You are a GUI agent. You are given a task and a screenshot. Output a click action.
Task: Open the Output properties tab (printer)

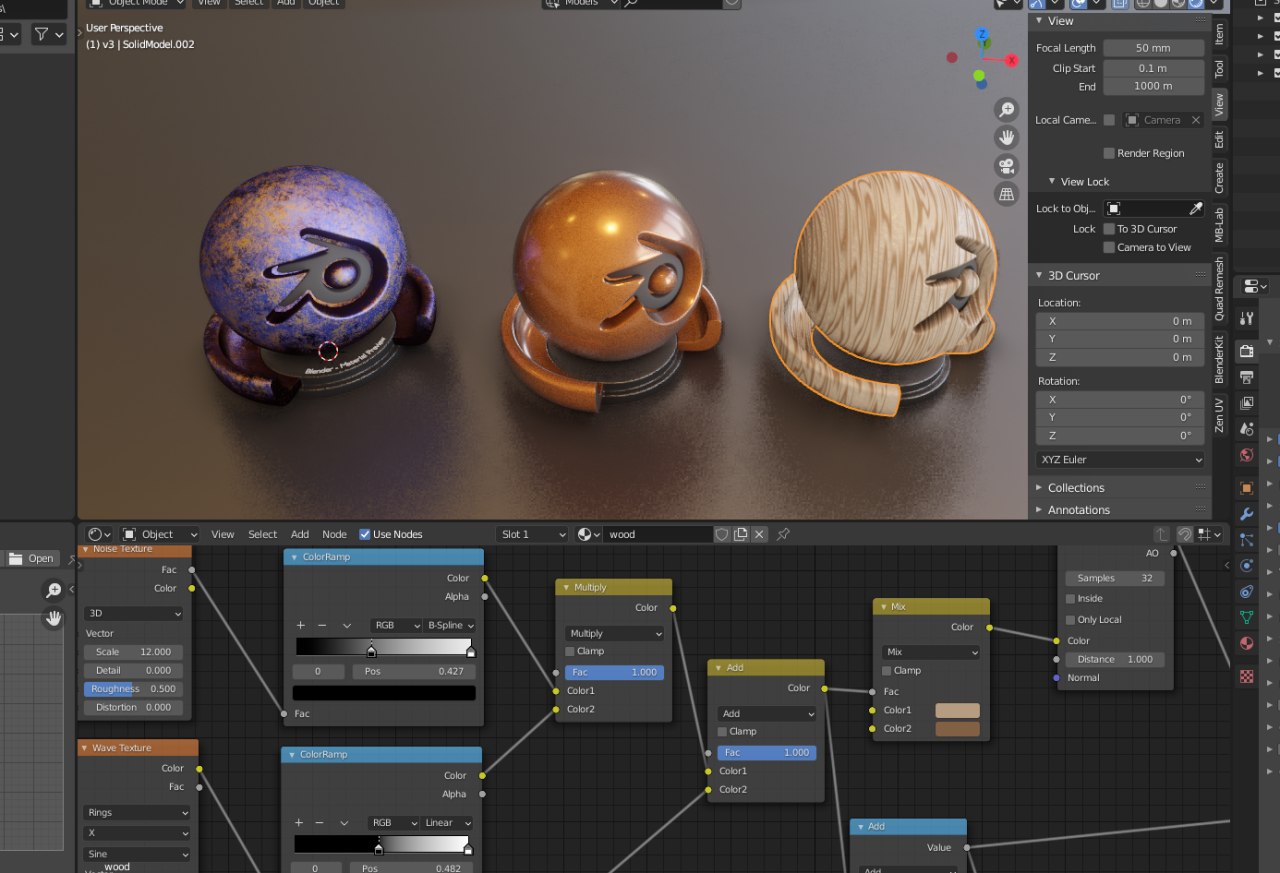click(x=1246, y=377)
